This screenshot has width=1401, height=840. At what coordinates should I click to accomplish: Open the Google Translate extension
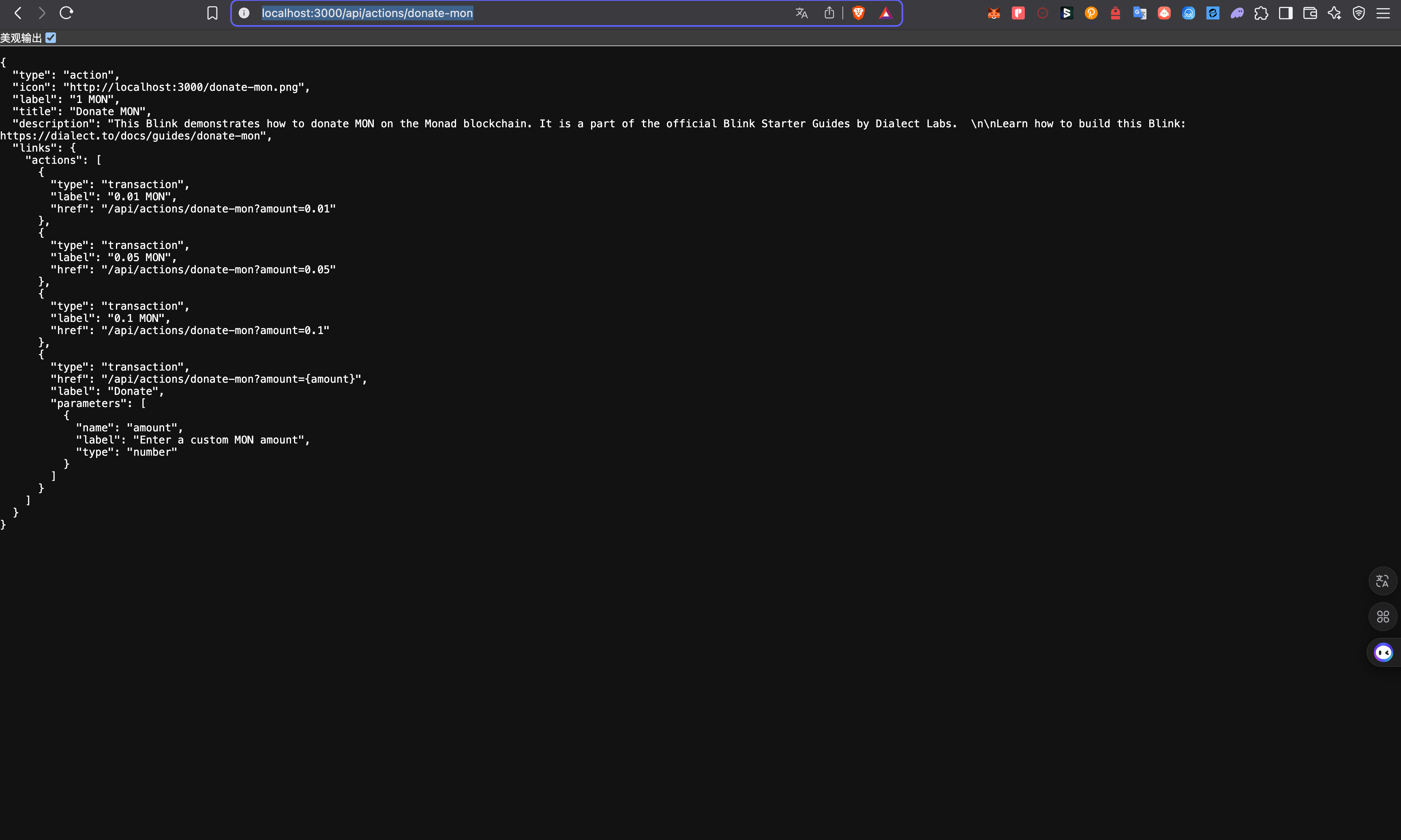[1140, 13]
